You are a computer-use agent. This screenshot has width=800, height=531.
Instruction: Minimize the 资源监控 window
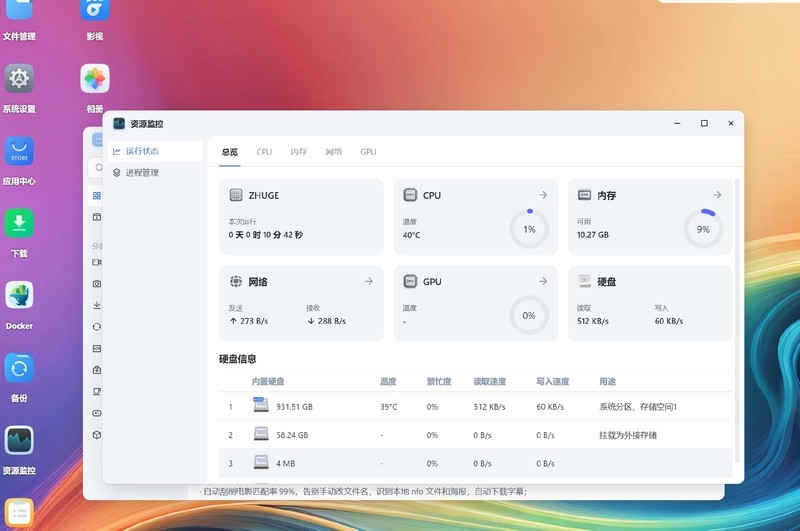[x=677, y=123]
